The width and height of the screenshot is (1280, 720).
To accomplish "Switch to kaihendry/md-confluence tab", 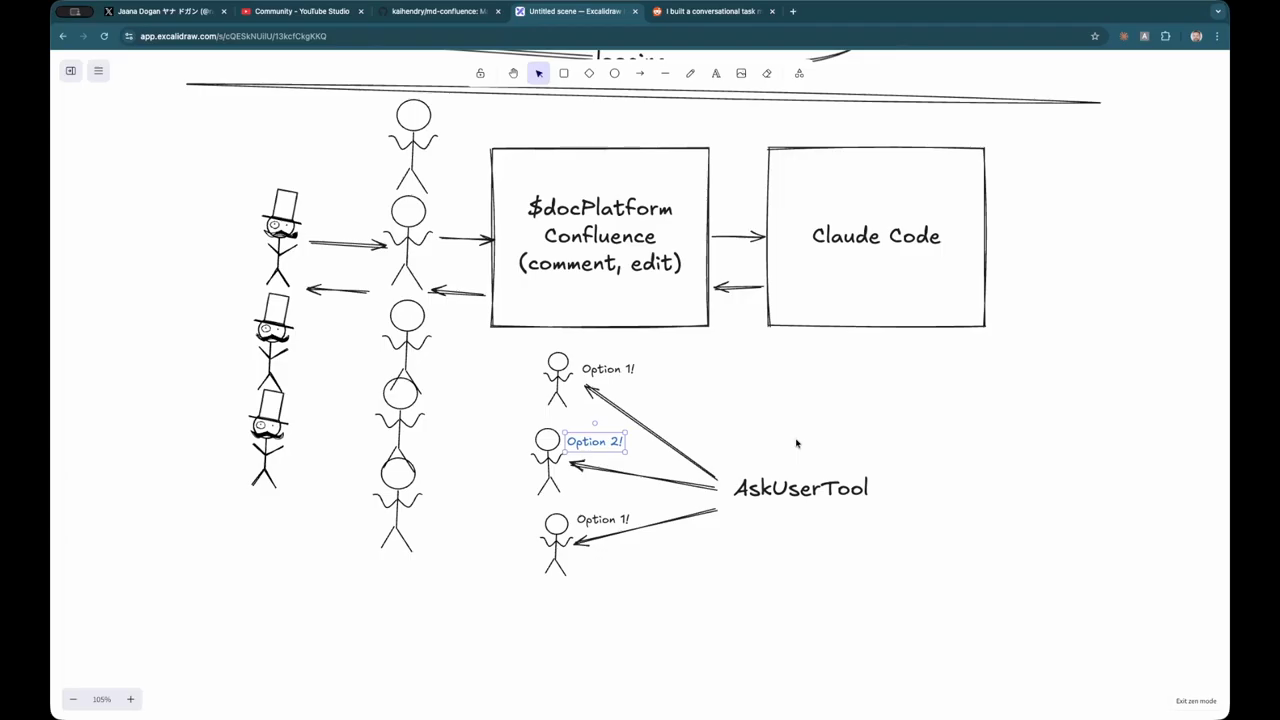I will [438, 12].
